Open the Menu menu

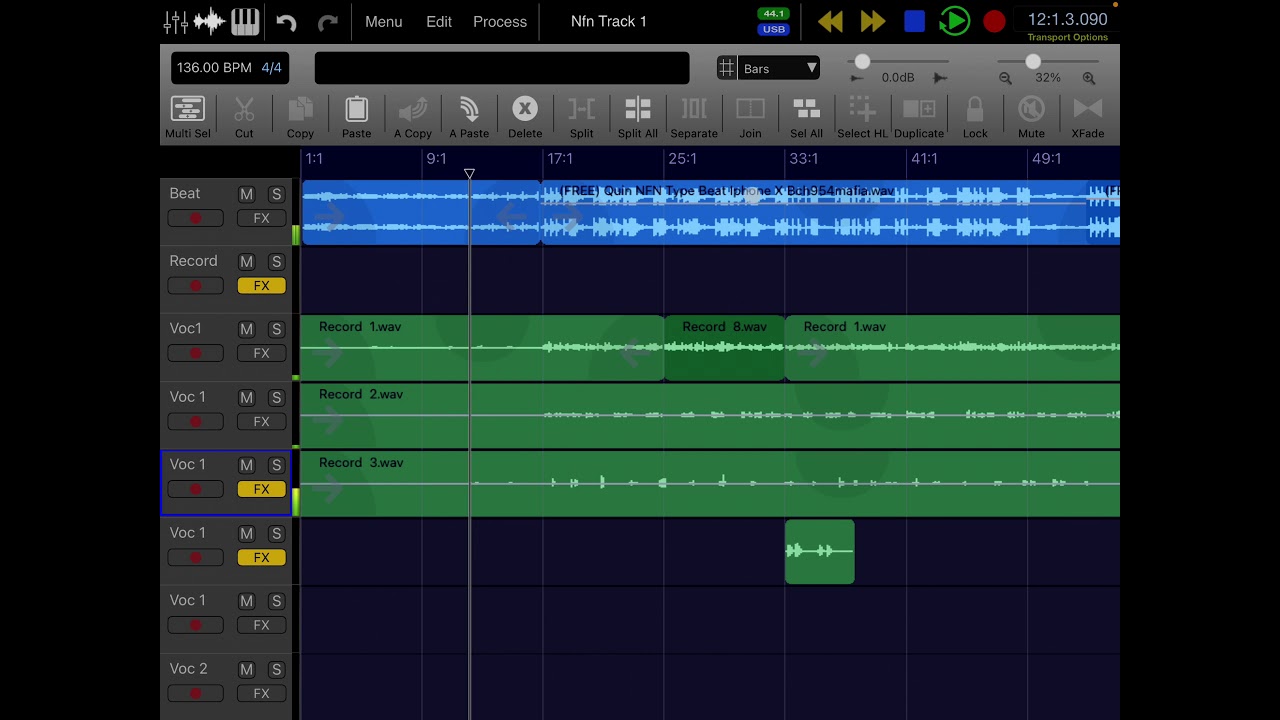coord(383,21)
